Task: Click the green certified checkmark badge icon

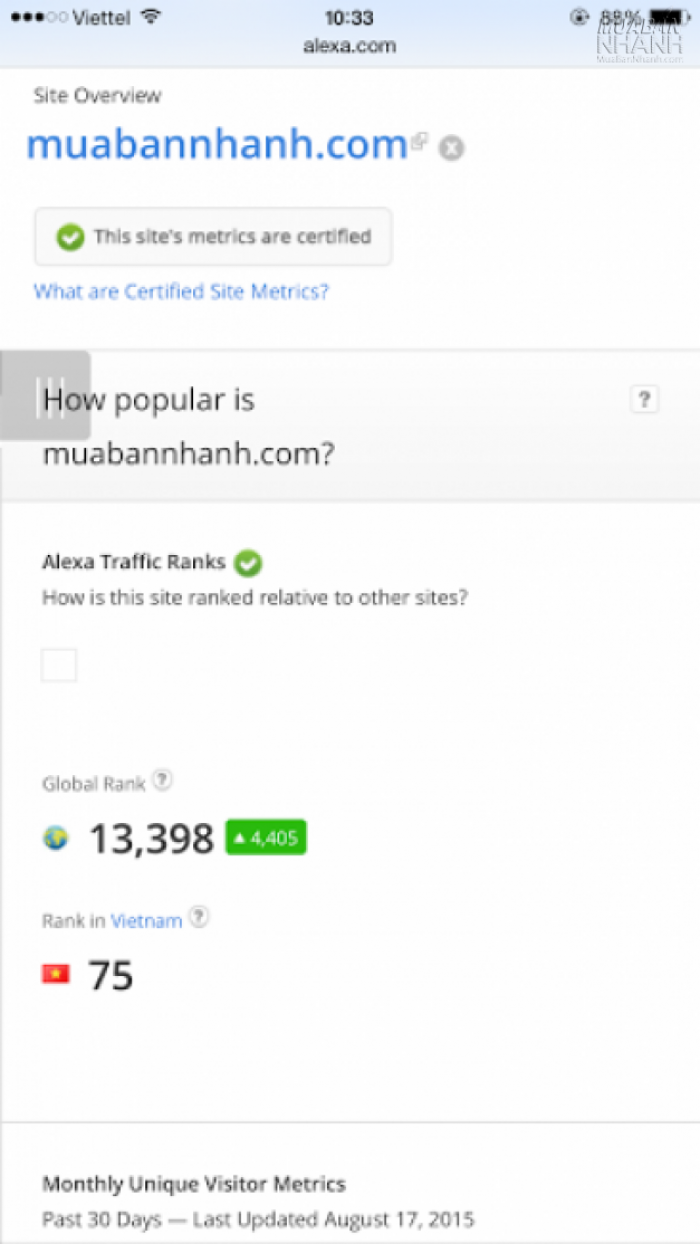Action: [x=70, y=237]
